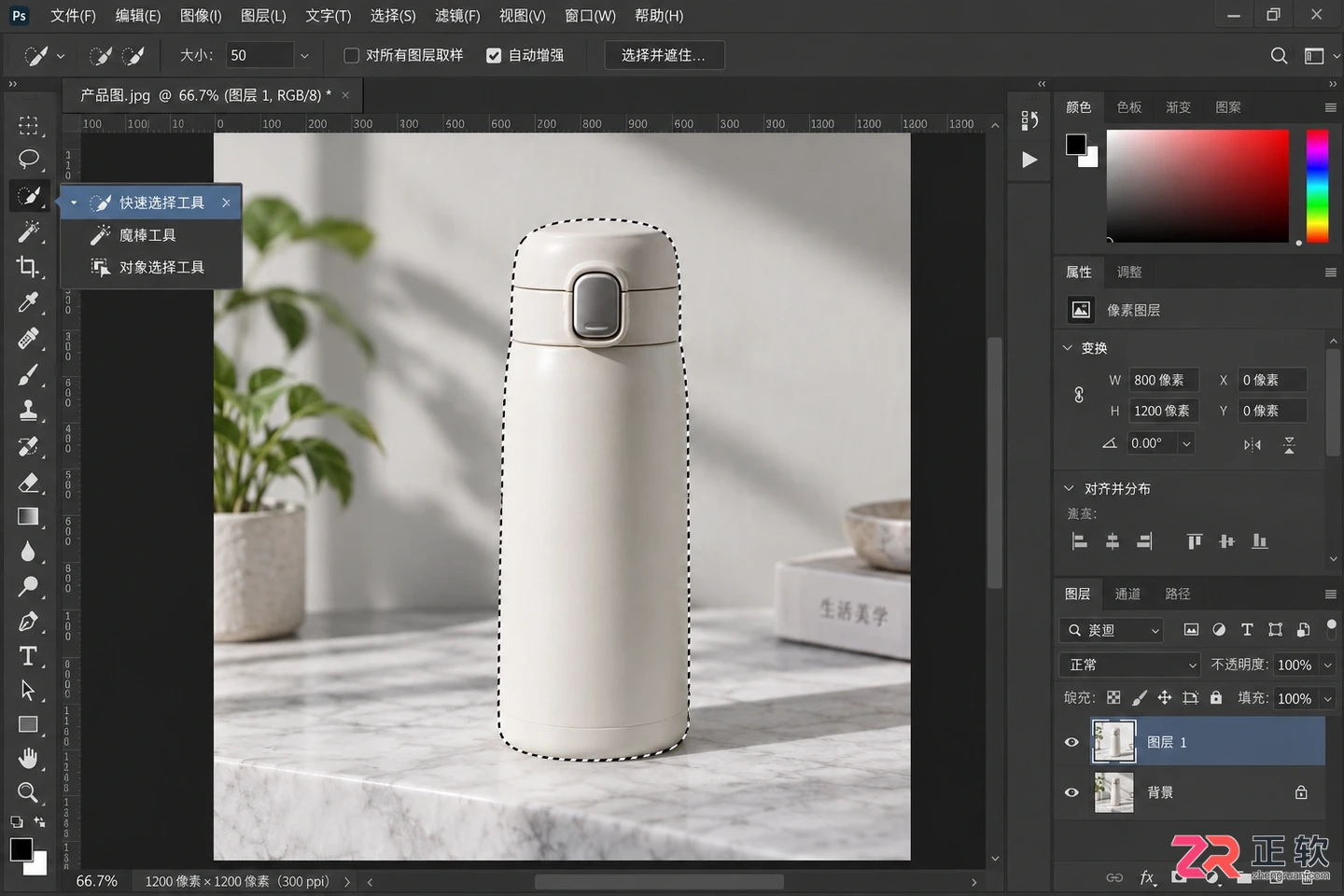
Task: Hide 图层 1 layer visibility
Action: tap(1071, 742)
